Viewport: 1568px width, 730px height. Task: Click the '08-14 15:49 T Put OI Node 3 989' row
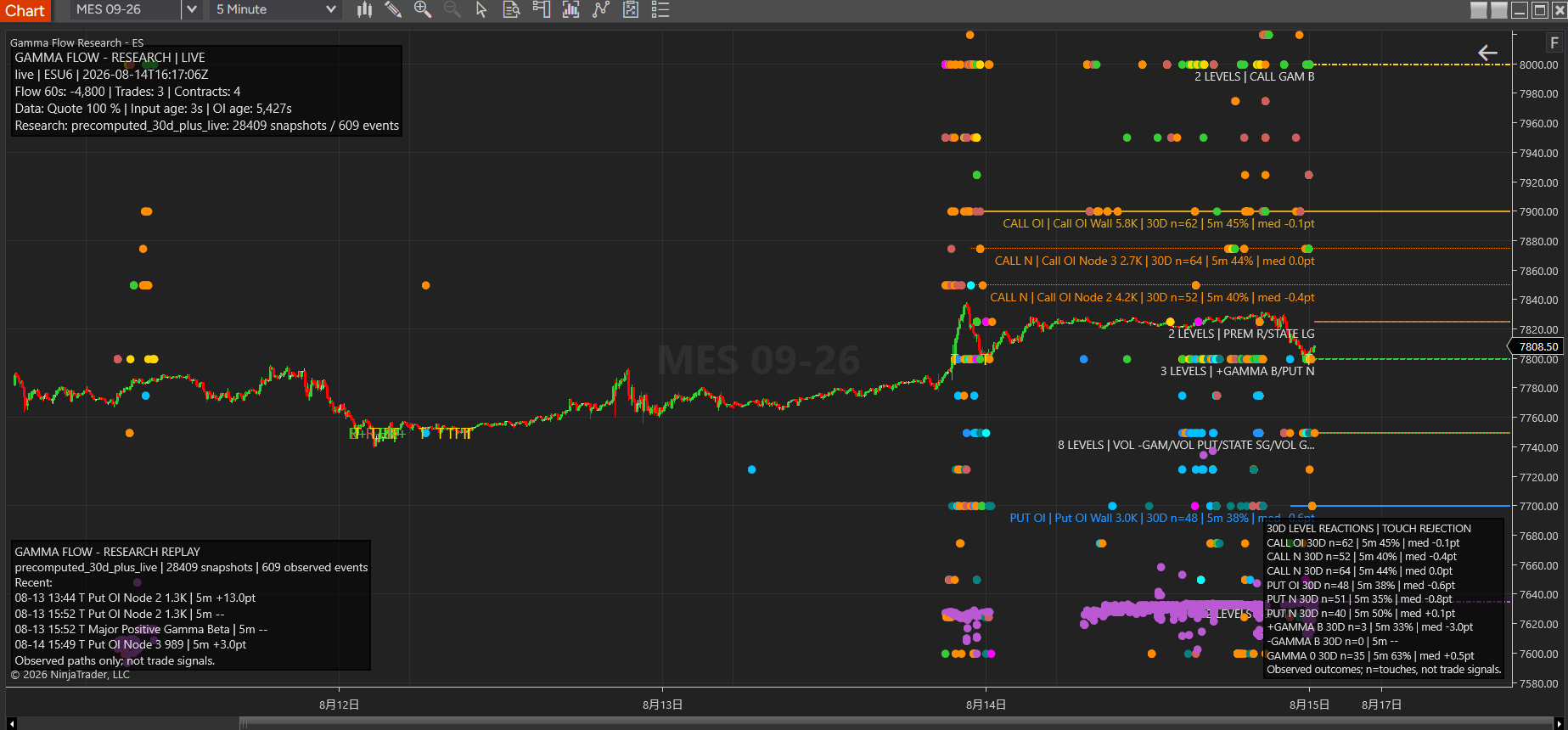click(x=130, y=644)
